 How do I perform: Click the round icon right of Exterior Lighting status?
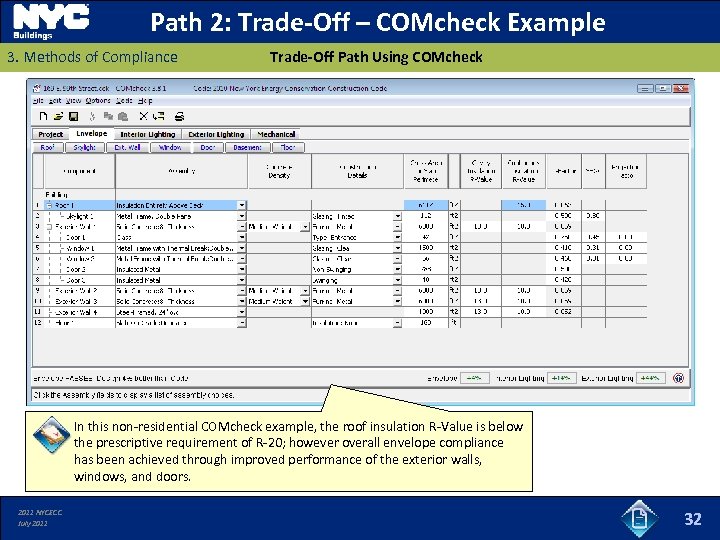[x=678, y=378]
